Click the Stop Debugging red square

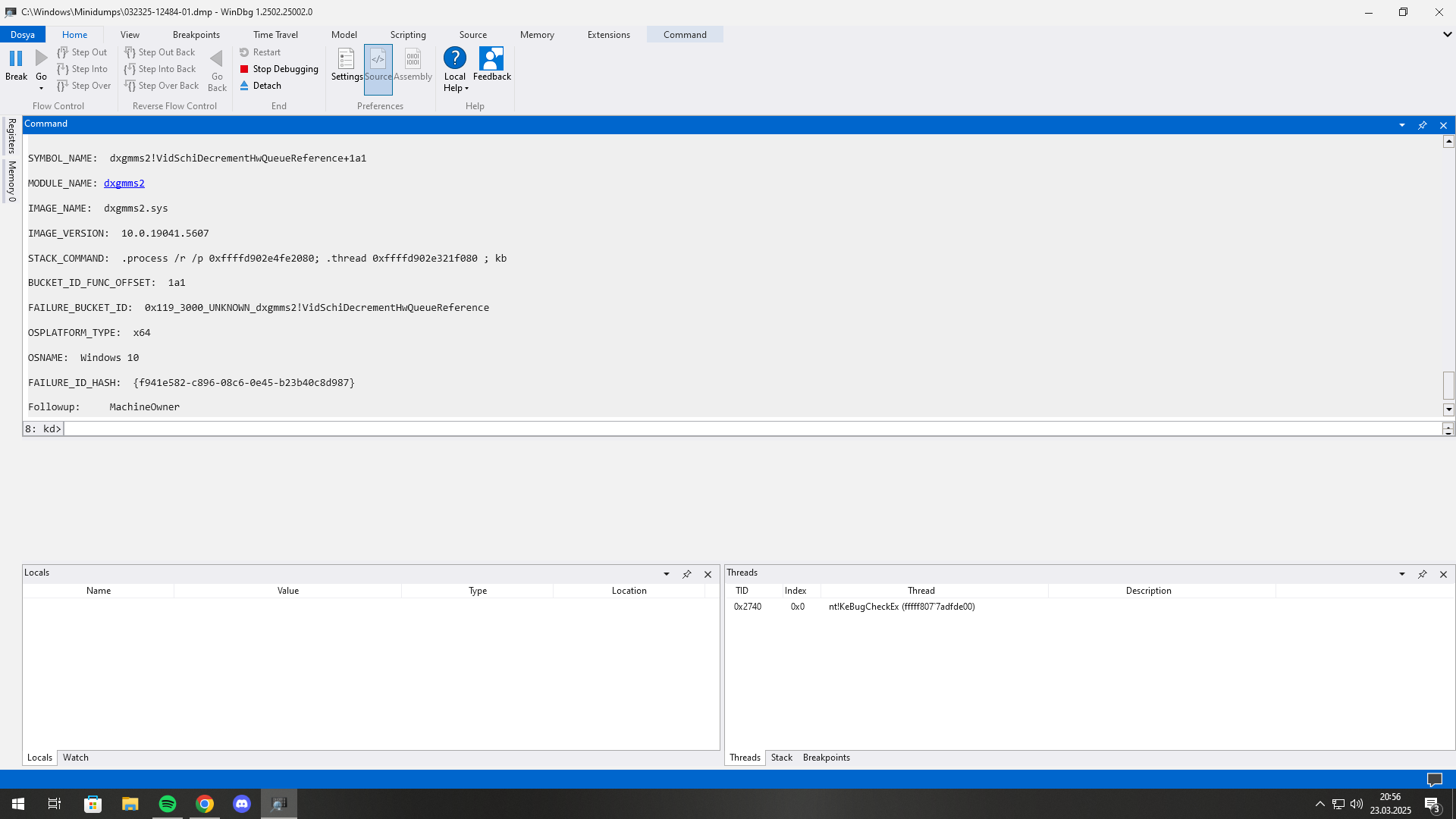(x=244, y=69)
